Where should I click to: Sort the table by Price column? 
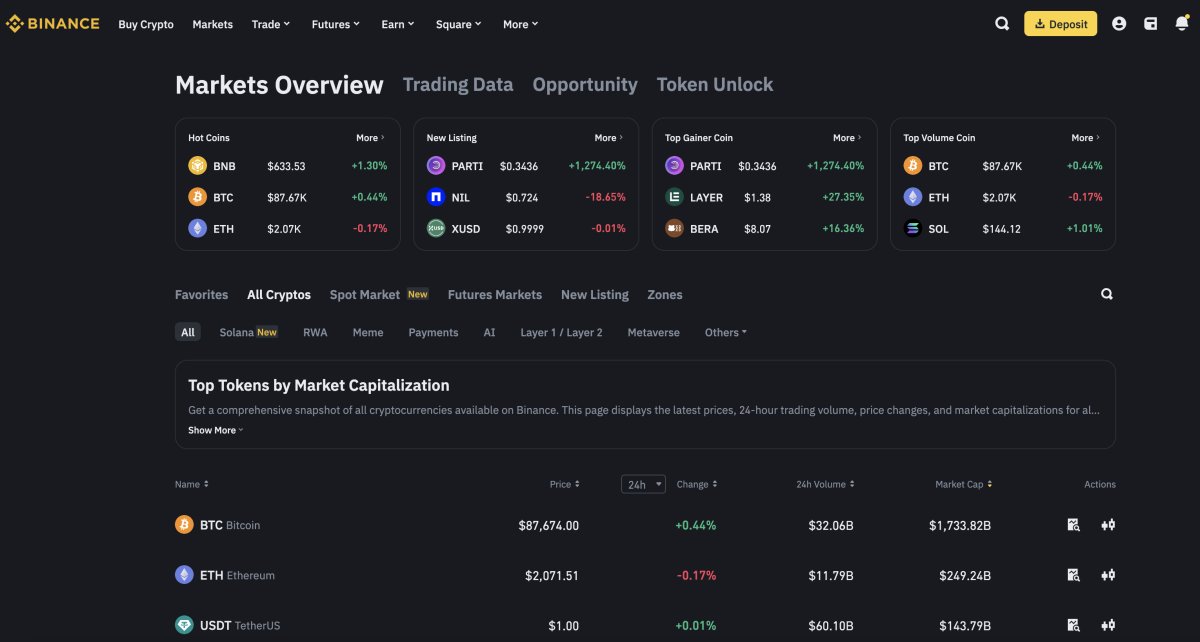click(564, 485)
